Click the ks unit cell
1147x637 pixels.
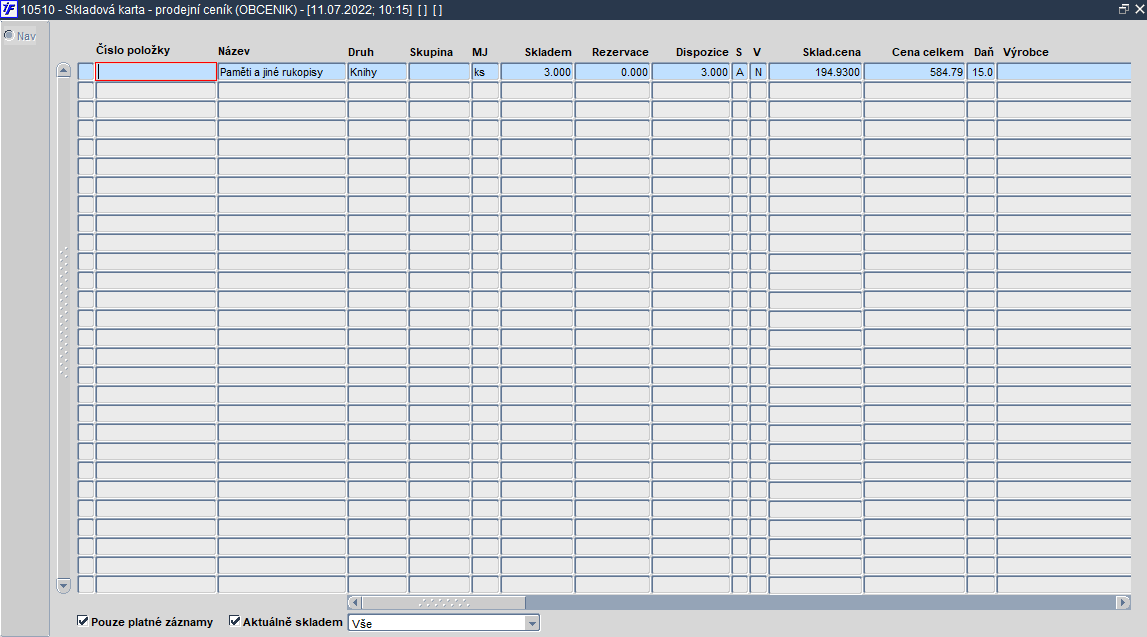[x=485, y=72]
